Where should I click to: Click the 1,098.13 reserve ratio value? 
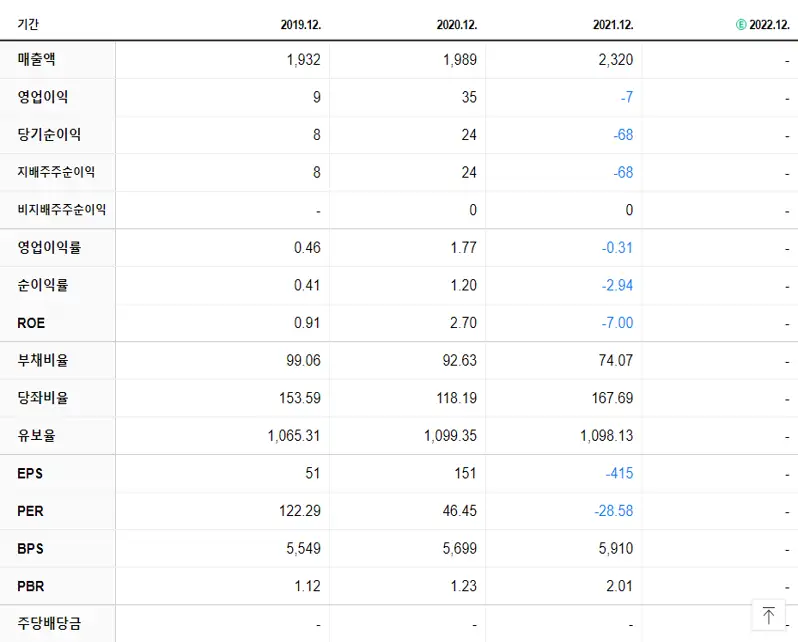point(607,436)
